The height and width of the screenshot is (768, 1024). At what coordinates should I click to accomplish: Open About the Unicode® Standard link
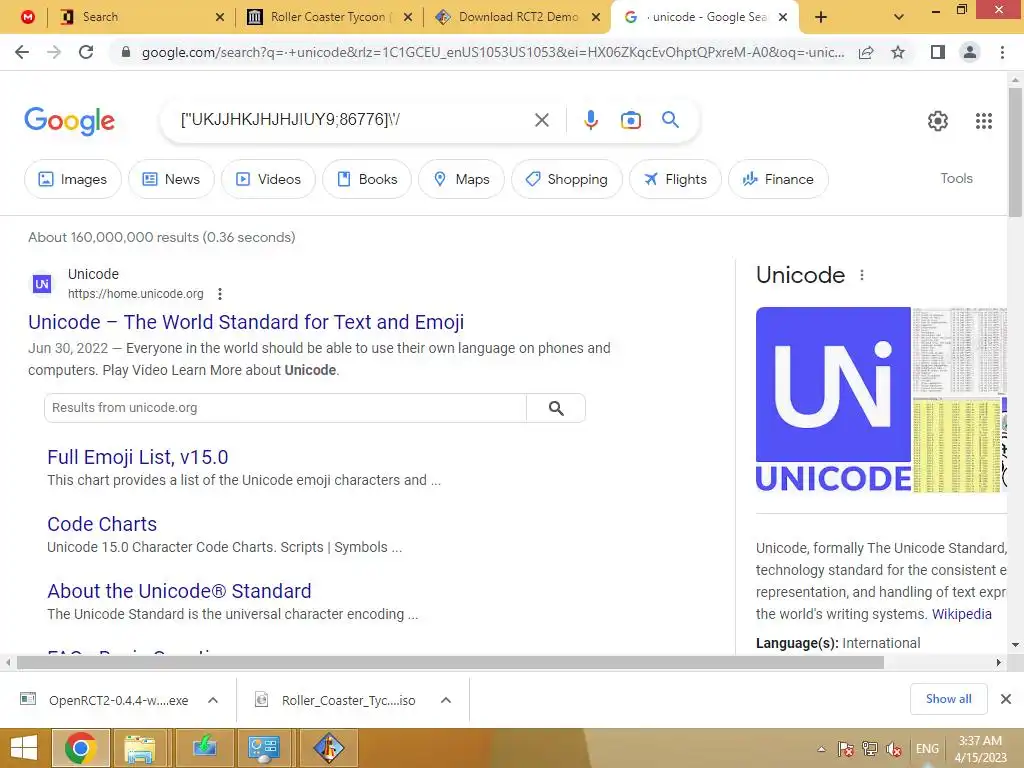click(x=179, y=591)
